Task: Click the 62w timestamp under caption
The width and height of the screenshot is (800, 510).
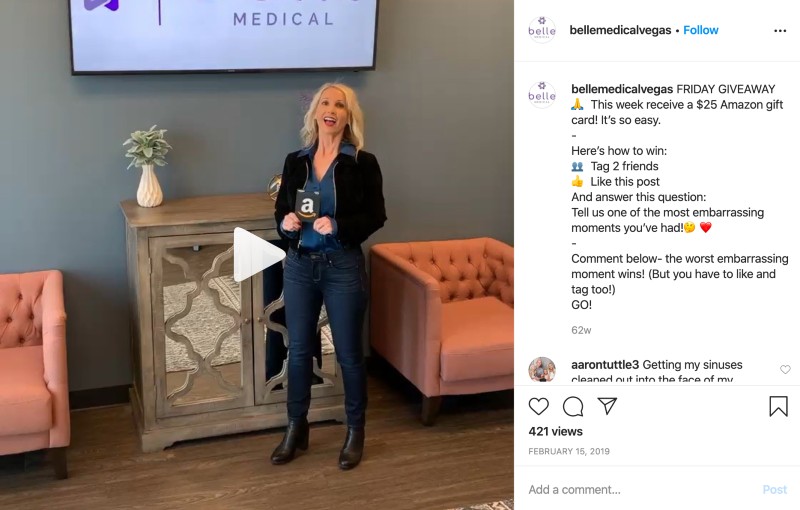Action: tap(581, 330)
